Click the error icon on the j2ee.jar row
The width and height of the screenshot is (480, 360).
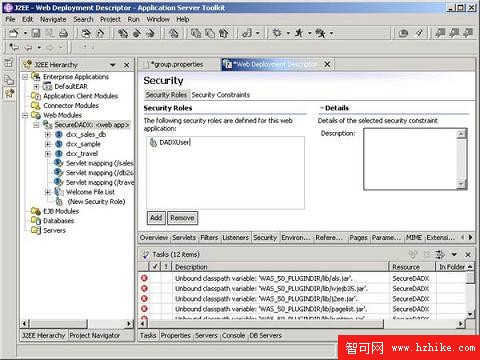pos(144,299)
